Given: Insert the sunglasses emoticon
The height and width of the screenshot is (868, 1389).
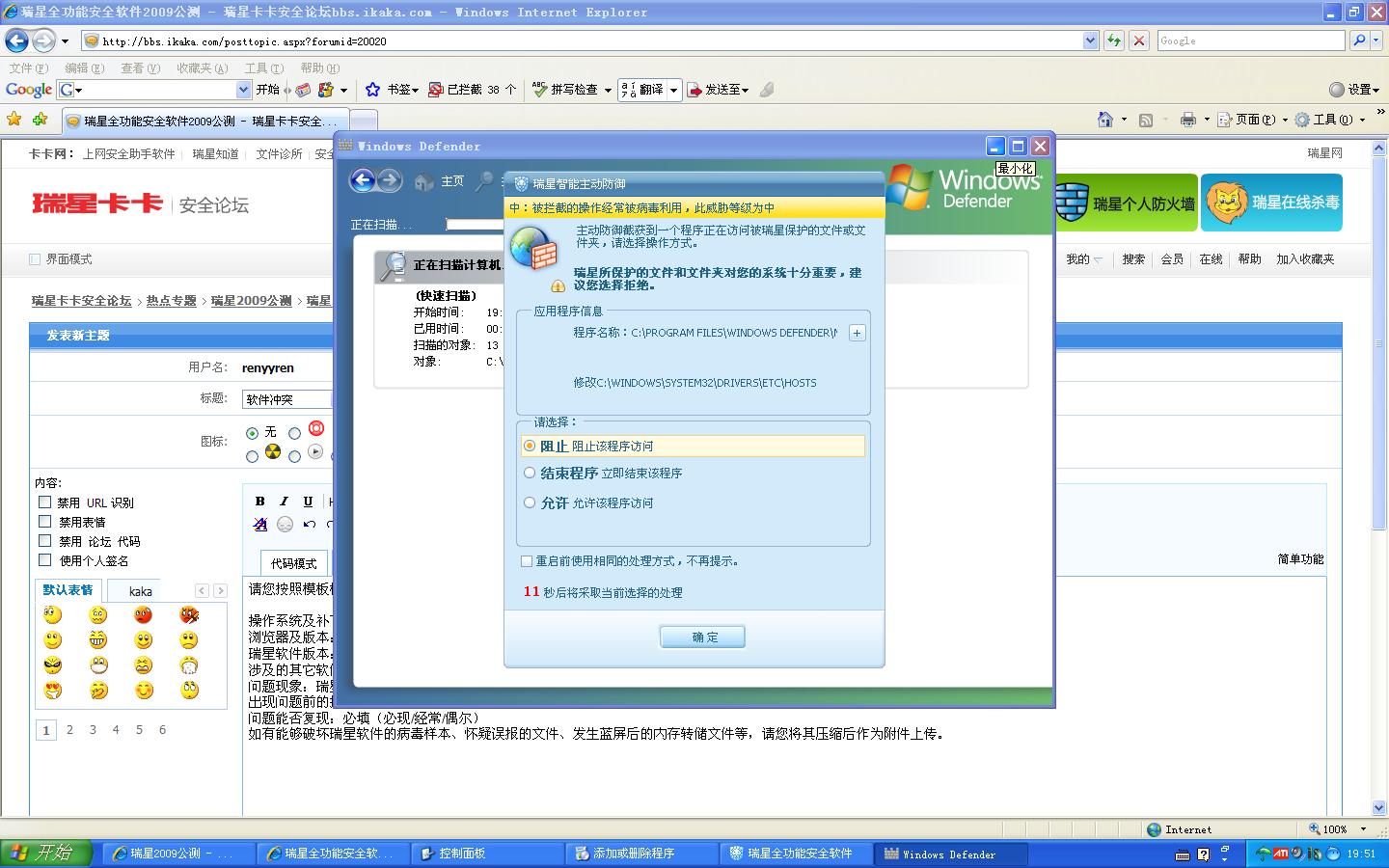Looking at the screenshot, I should click(53, 665).
